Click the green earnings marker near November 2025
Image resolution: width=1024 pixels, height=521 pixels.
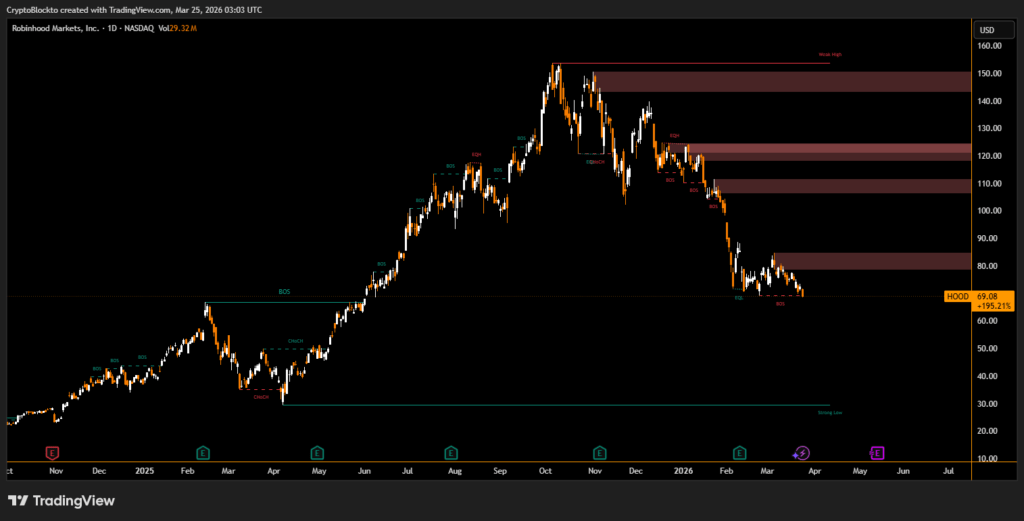(x=600, y=453)
